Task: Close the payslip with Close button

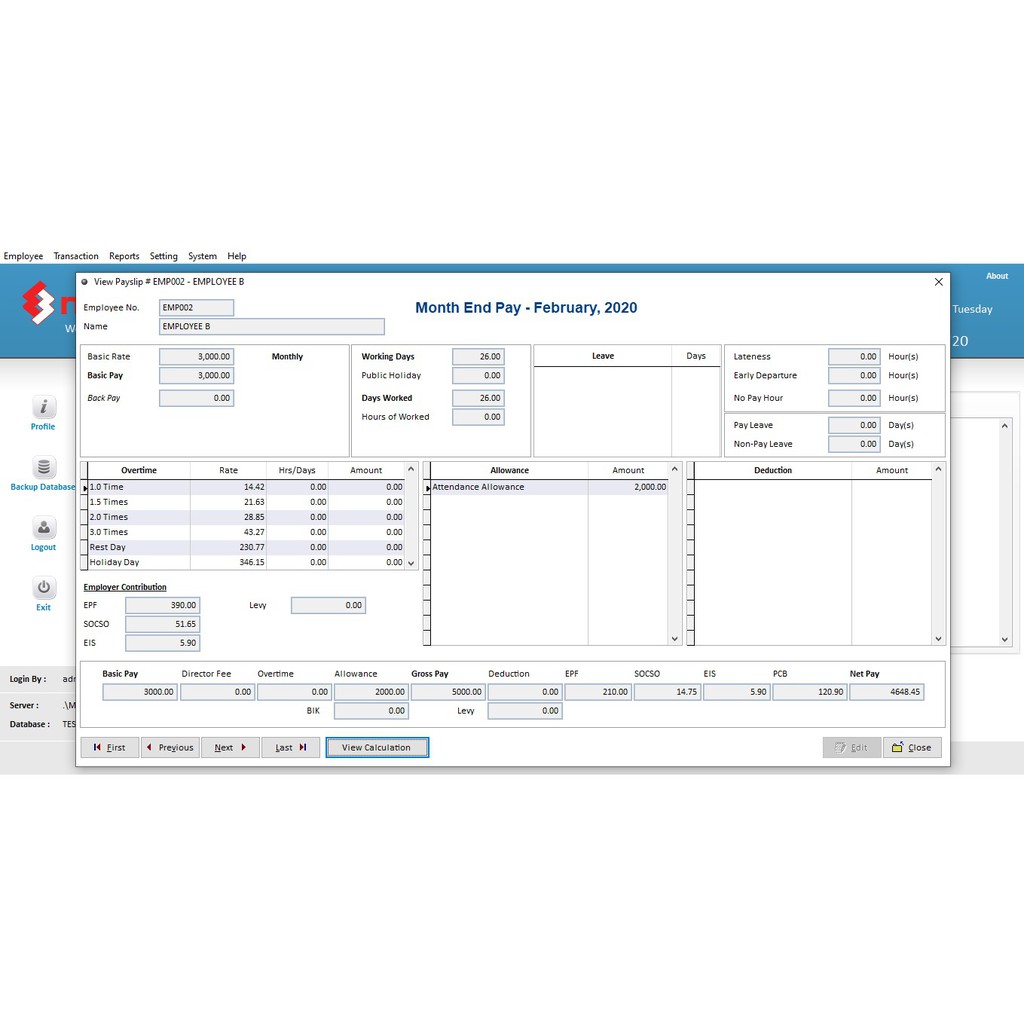Action: pos(911,747)
